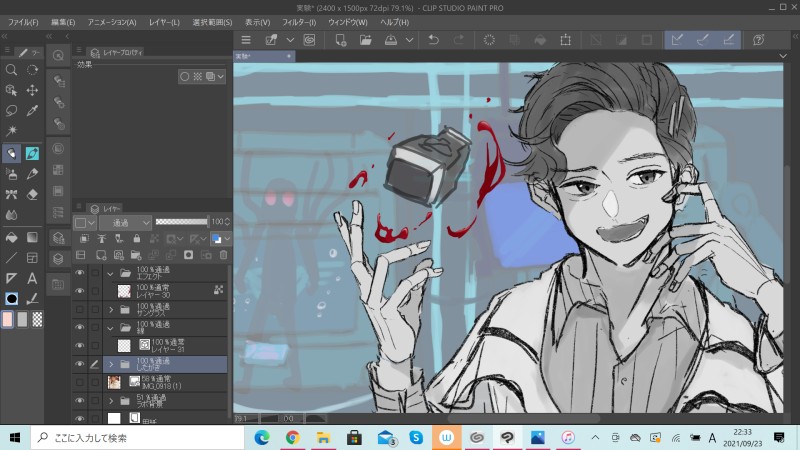
Task: Open the フィルター(I) menu
Action: pos(297,21)
